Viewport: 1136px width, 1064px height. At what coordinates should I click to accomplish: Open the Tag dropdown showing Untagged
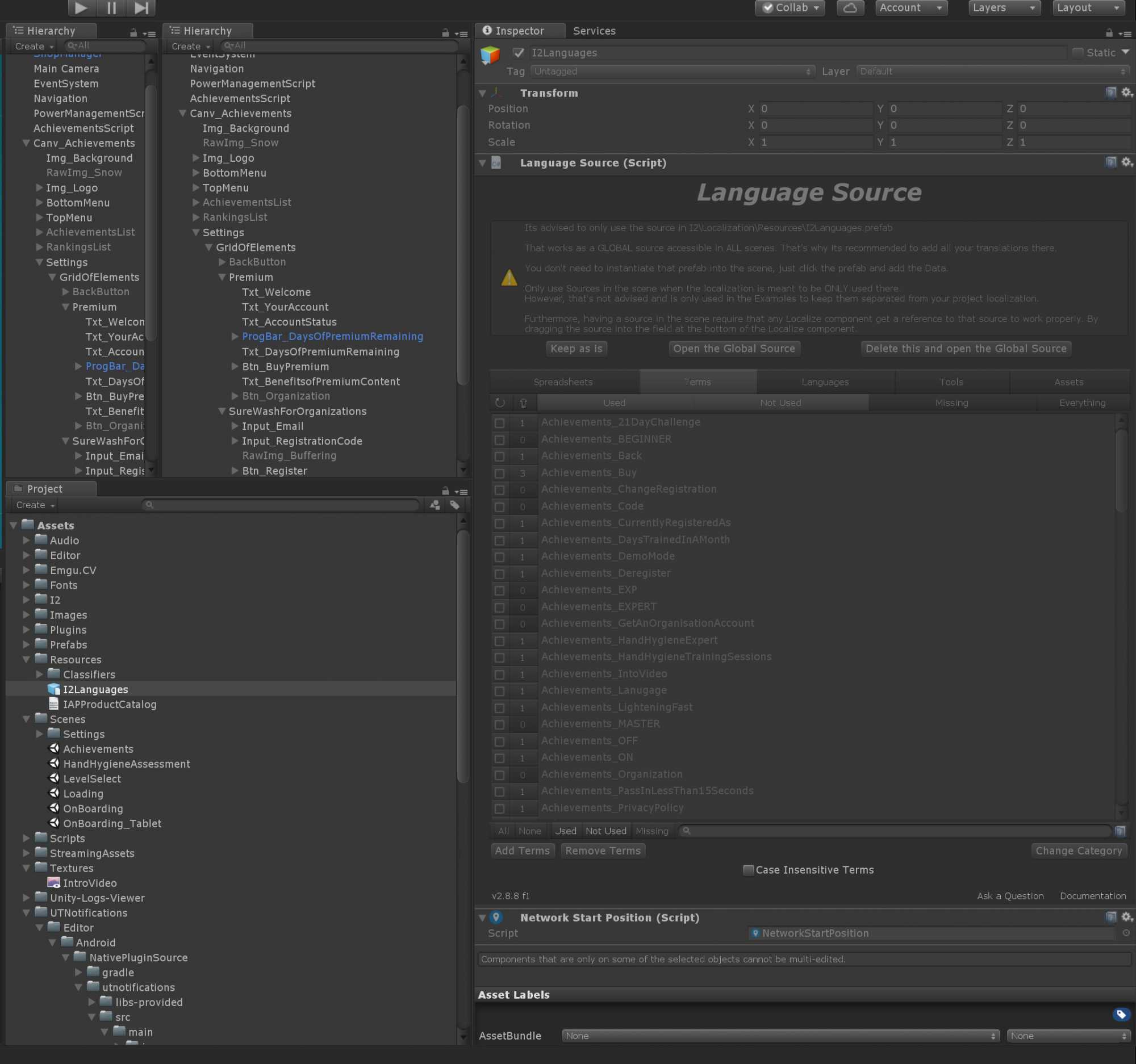(x=672, y=72)
